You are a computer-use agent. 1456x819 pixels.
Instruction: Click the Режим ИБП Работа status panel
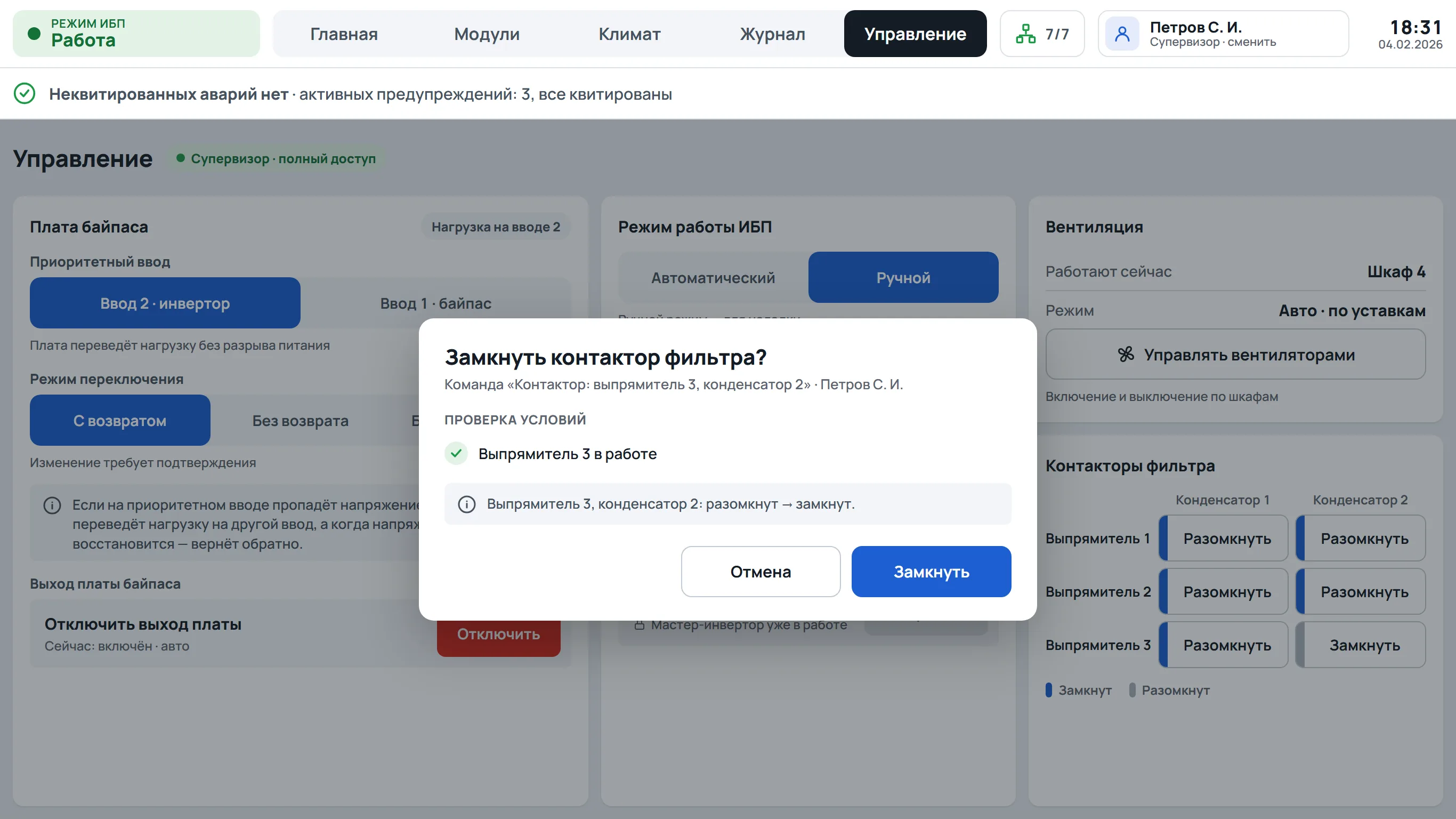pos(136,34)
